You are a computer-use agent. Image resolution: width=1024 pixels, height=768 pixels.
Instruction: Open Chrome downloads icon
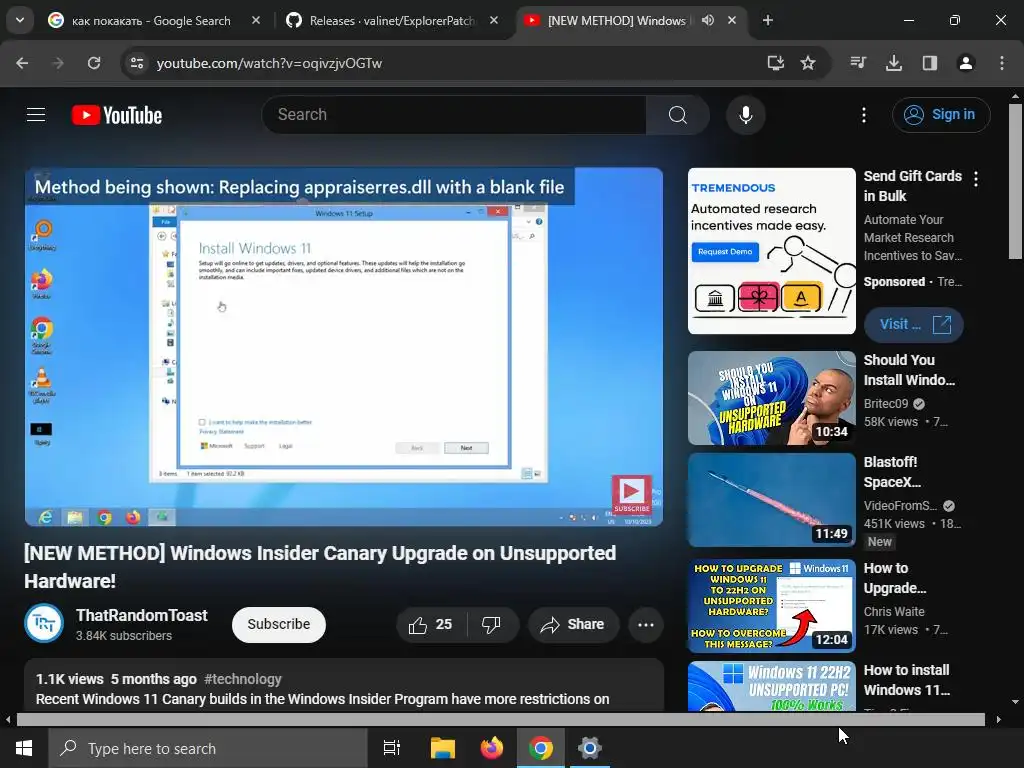(x=893, y=63)
